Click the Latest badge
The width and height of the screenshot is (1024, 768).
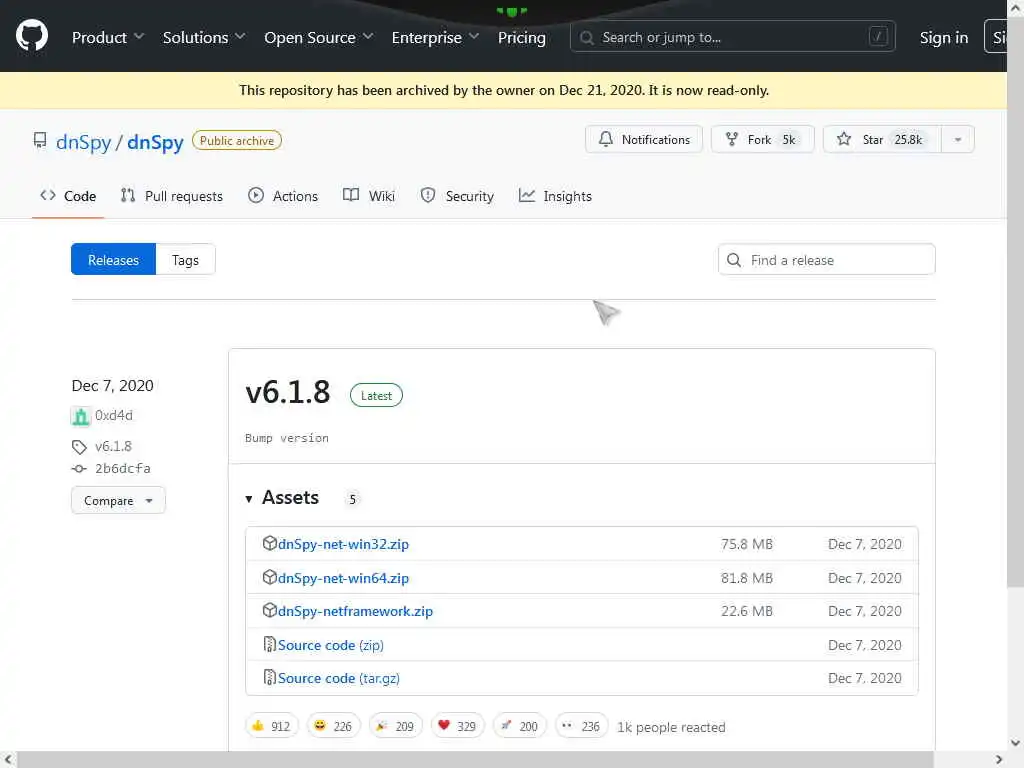pyautogui.click(x=376, y=395)
